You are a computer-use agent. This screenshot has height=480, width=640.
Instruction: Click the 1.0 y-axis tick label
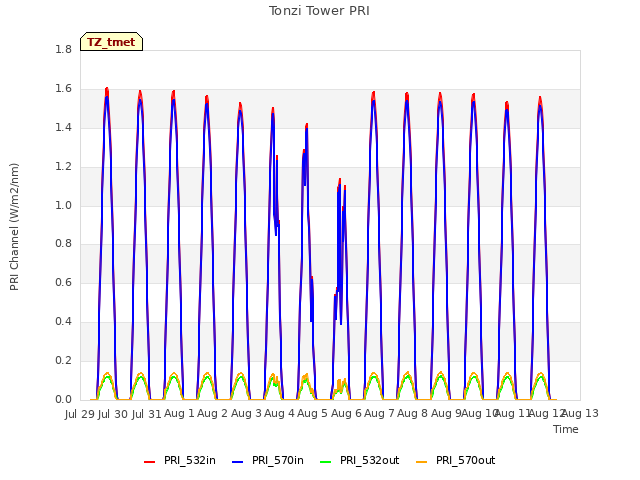point(63,205)
